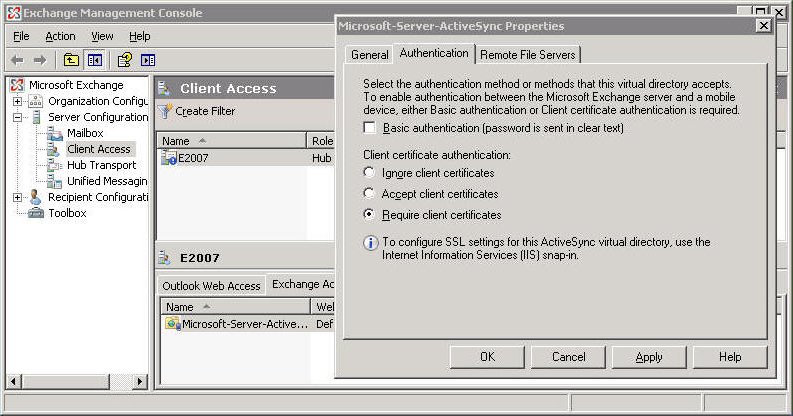The width and height of the screenshot is (793, 416).
Task: Toggle the Show/Hide action pane icon
Action: pyautogui.click(x=148, y=61)
